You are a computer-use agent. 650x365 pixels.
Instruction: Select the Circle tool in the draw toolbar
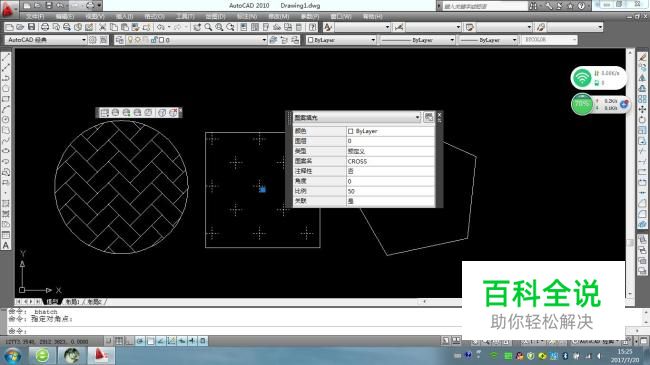pos(6,88)
